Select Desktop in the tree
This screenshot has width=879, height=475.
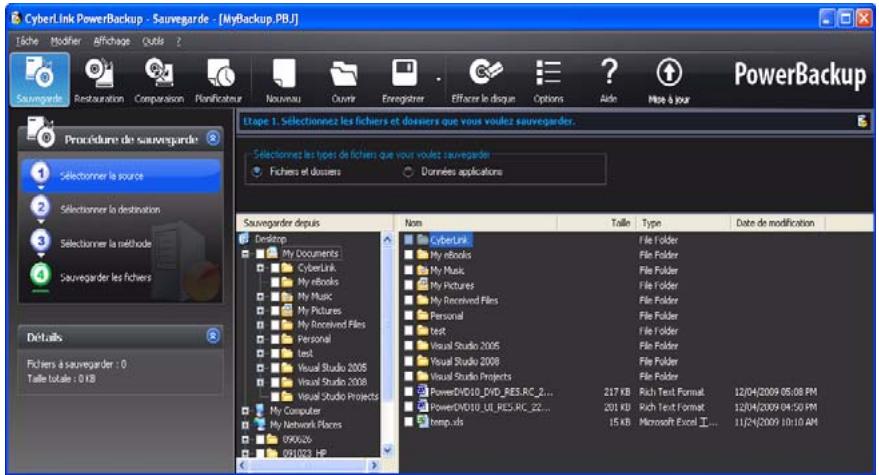[x=270, y=239]
